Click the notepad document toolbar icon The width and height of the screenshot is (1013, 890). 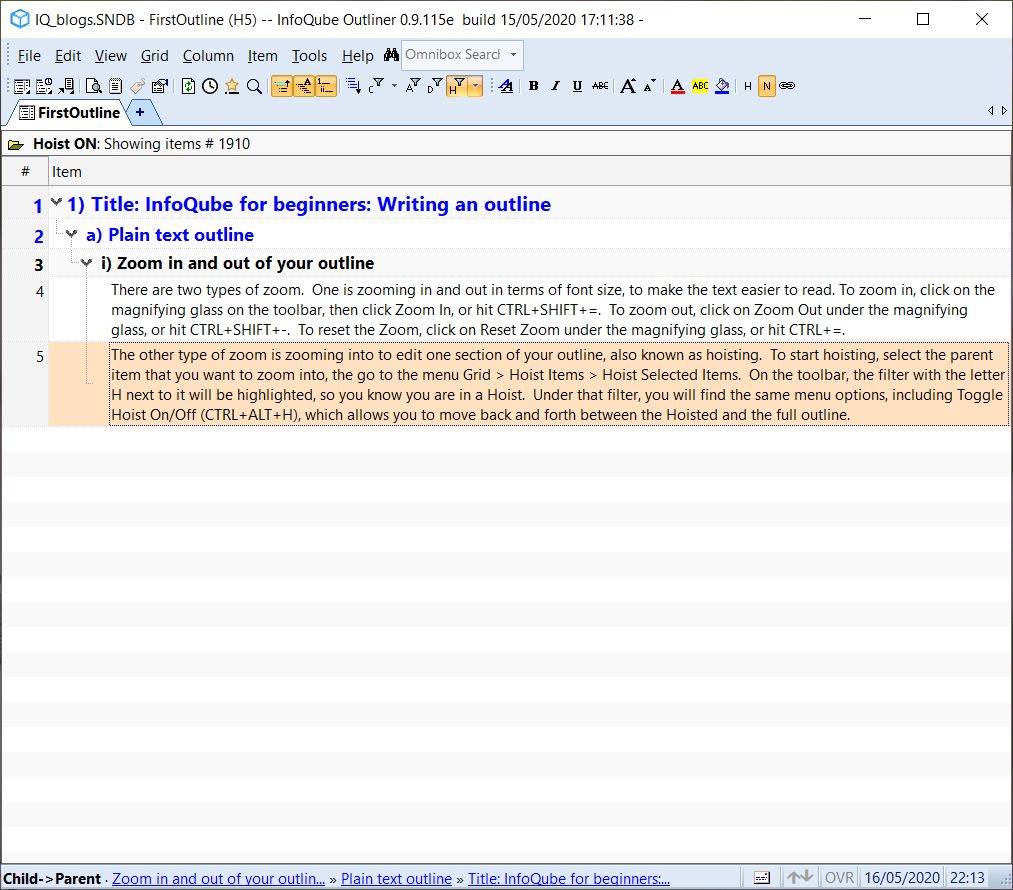[116, 86]
